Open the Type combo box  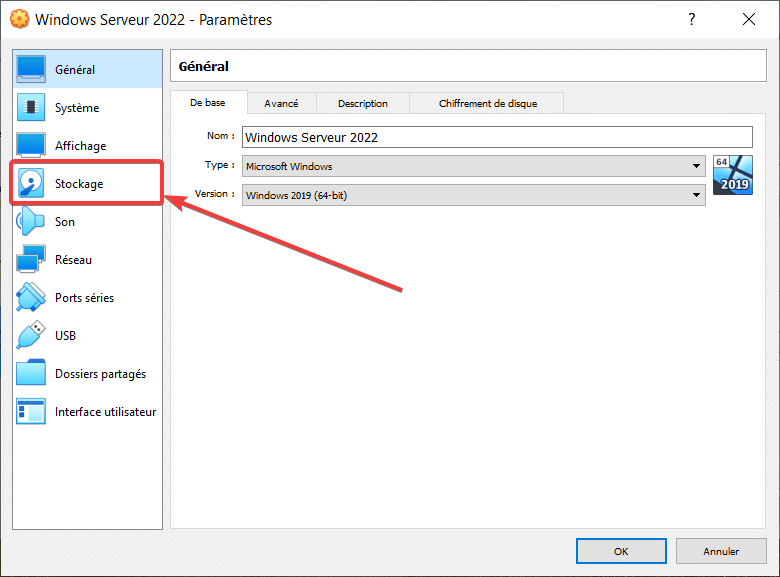(x=474, y=166)
